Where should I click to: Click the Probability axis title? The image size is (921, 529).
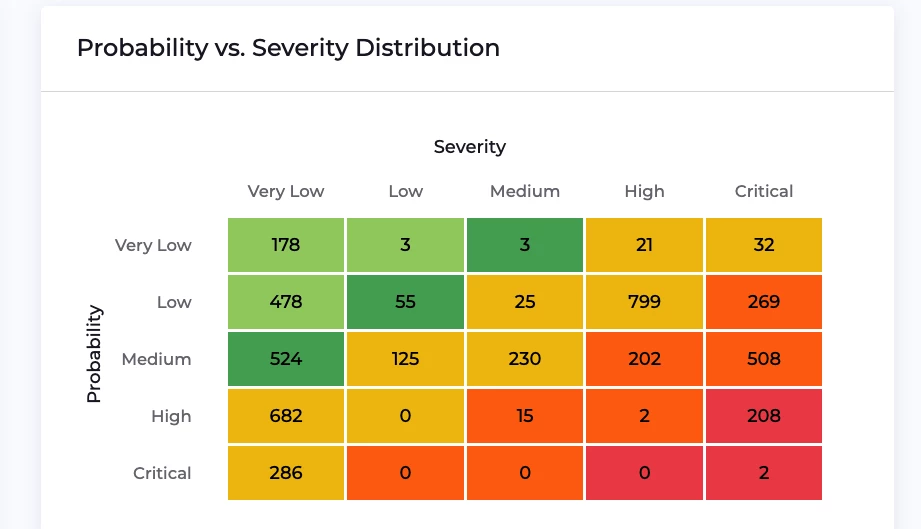tap(94, 354)
